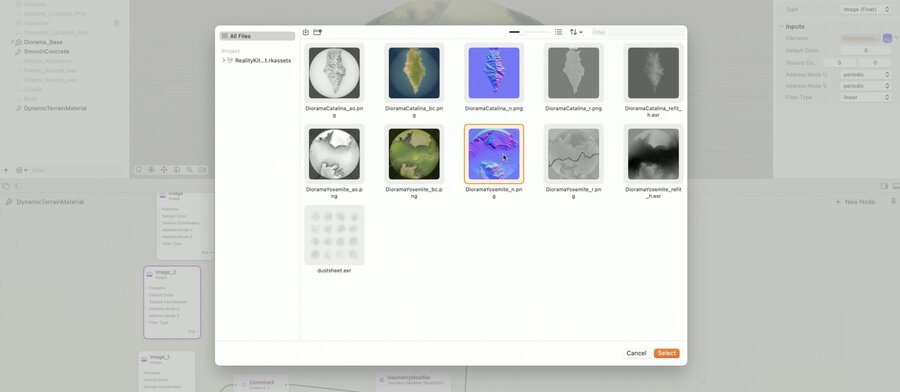The image size is (900, 392).
Task: Toggle the right sidebar panel icon
Action: [884, 187]
